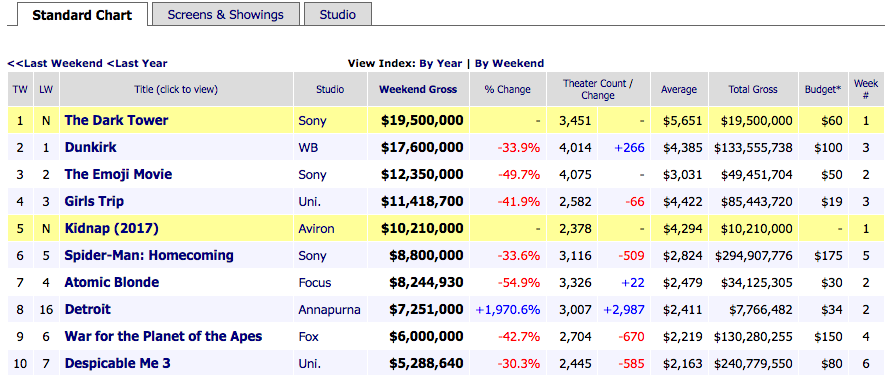
Task: Open Kidnap (2017) movie link
Action: (112, 229)
